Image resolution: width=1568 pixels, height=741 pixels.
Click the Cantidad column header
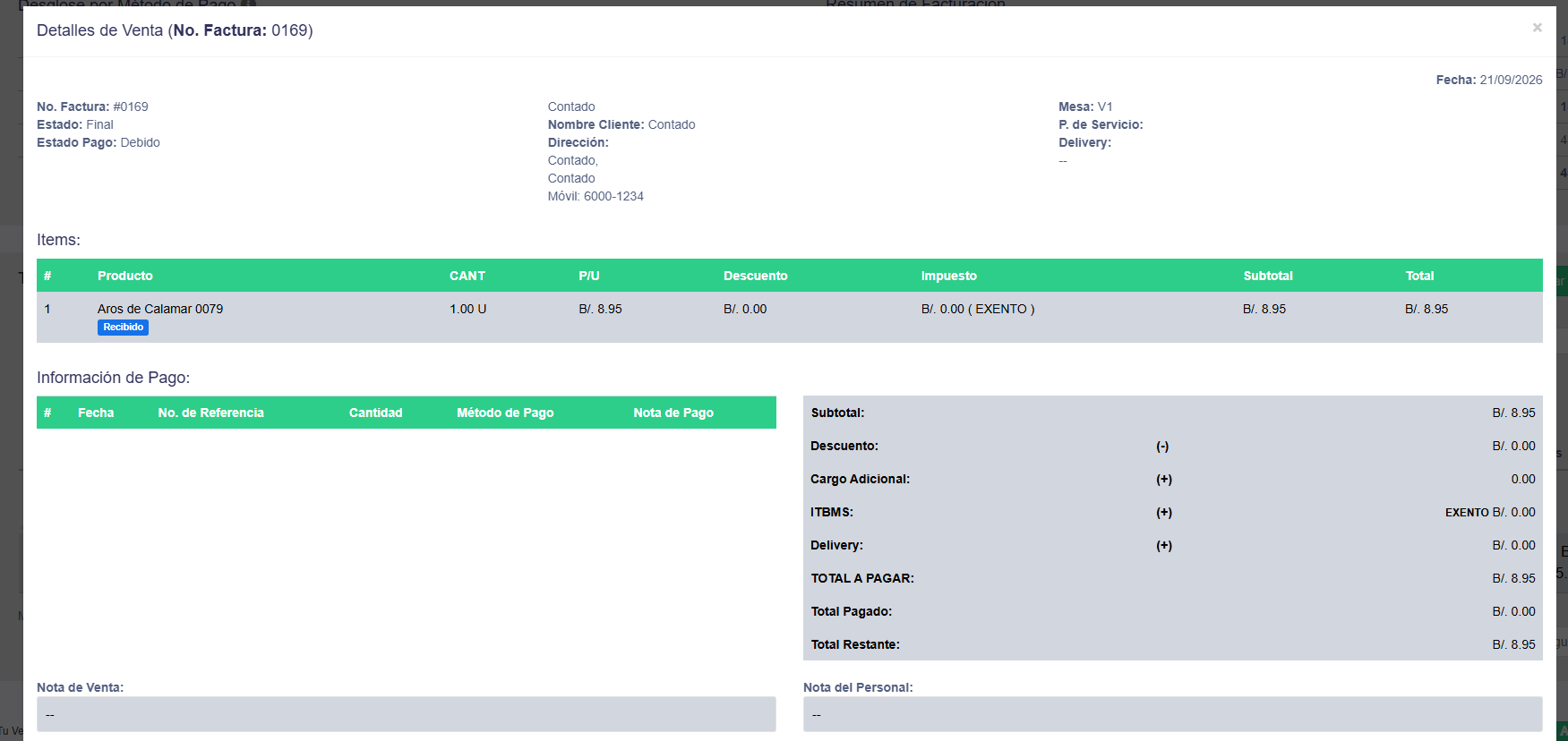tap(376, 413)
